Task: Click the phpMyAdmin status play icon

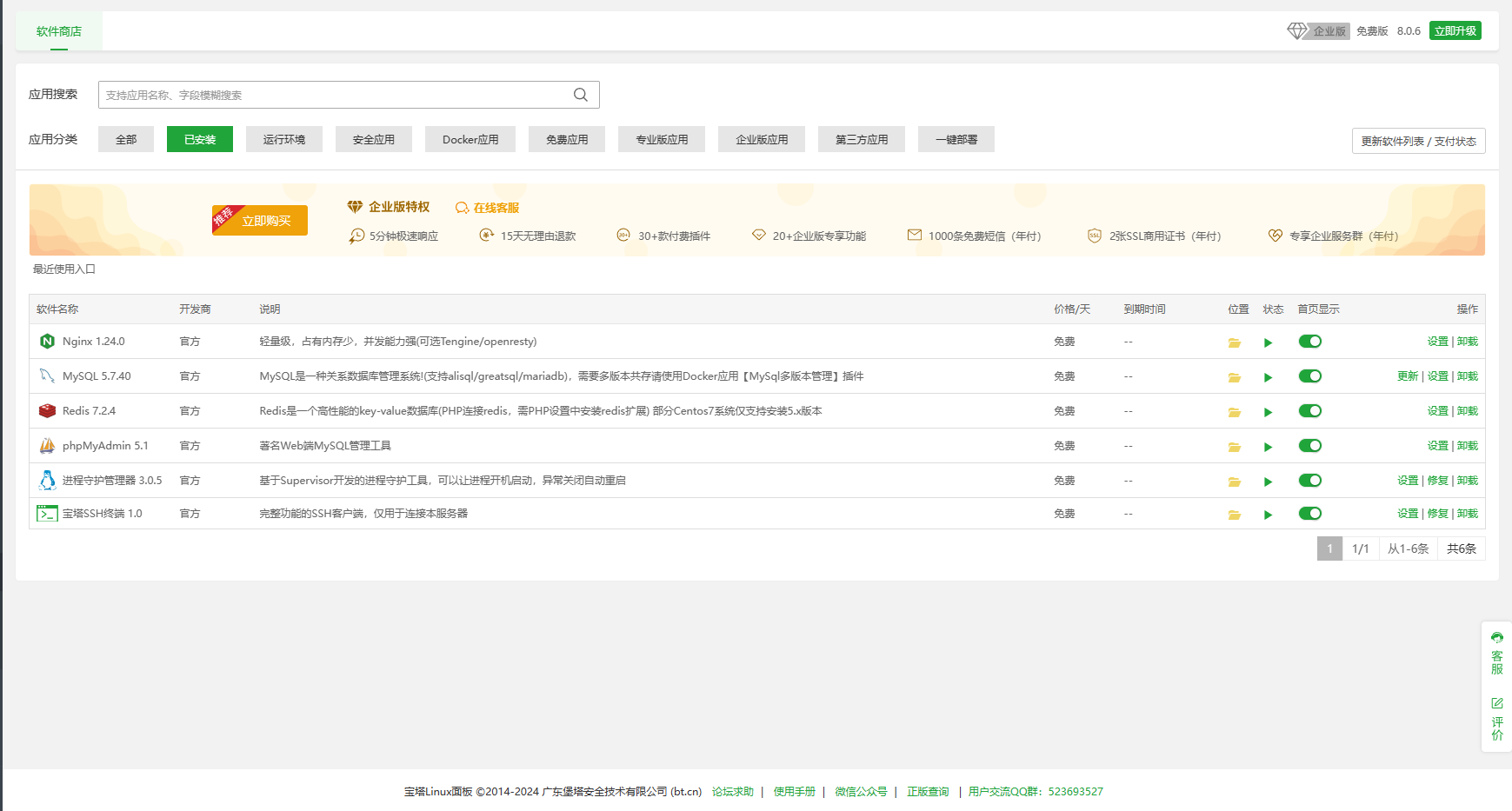Action: 1268,447
